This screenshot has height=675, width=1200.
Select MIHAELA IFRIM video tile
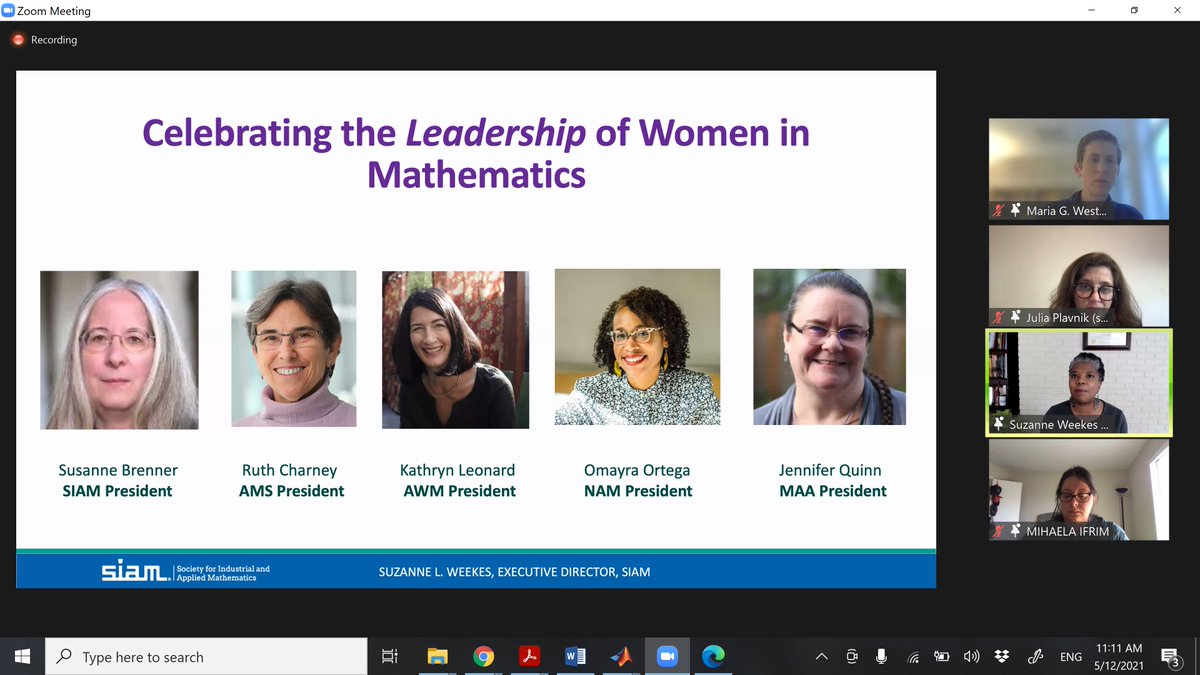point(1079,490)
